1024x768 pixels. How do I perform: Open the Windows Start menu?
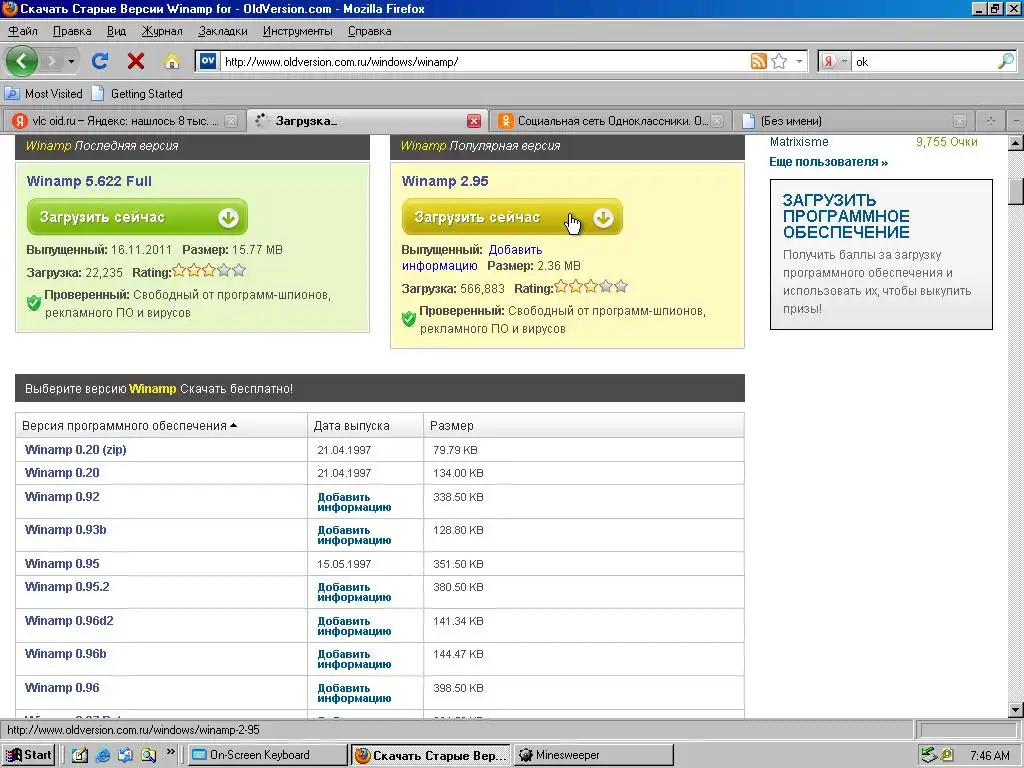28,755
